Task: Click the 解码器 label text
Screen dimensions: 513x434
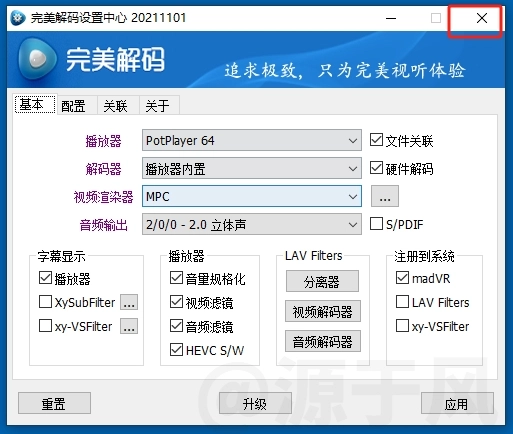Action: click(103, 169)
